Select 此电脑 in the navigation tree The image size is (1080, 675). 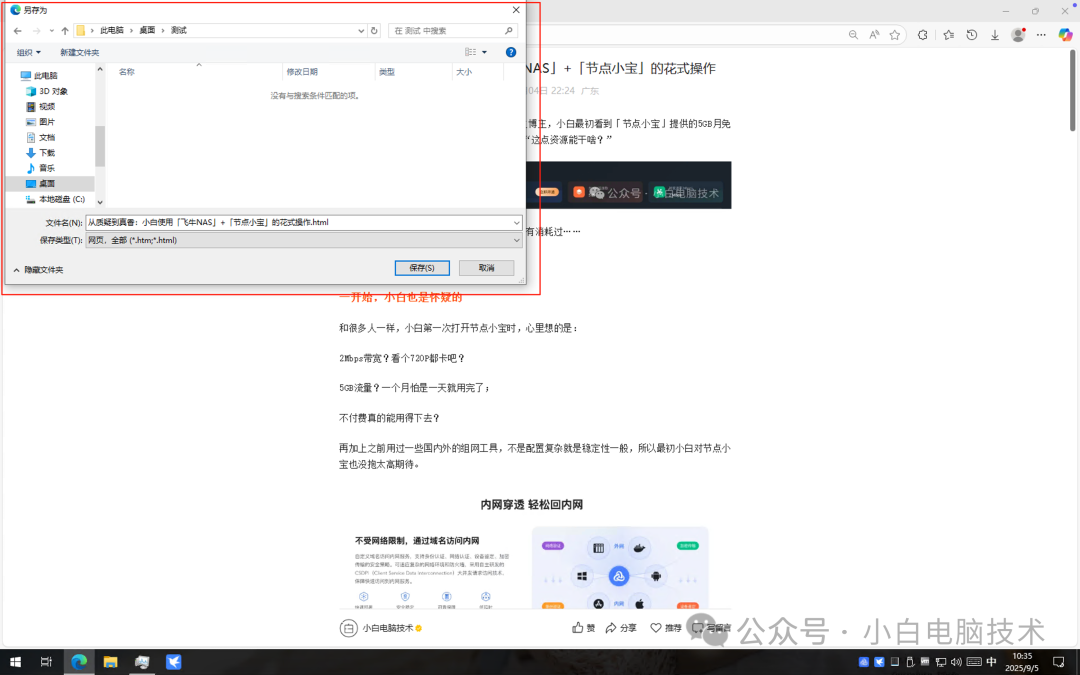click(45, 76)
